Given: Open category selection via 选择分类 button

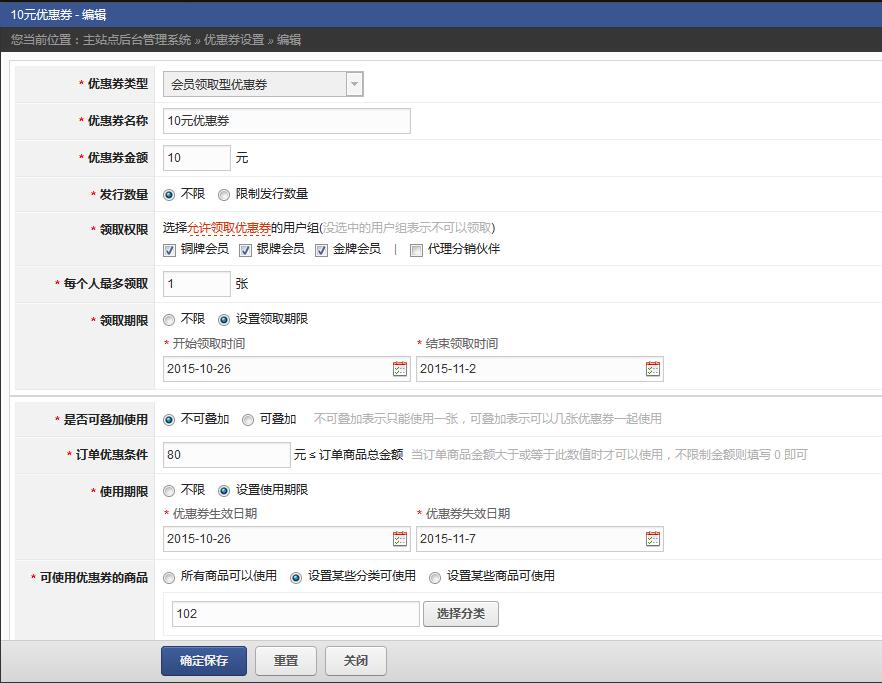Looking at the screenshot, I should [461, 614].
